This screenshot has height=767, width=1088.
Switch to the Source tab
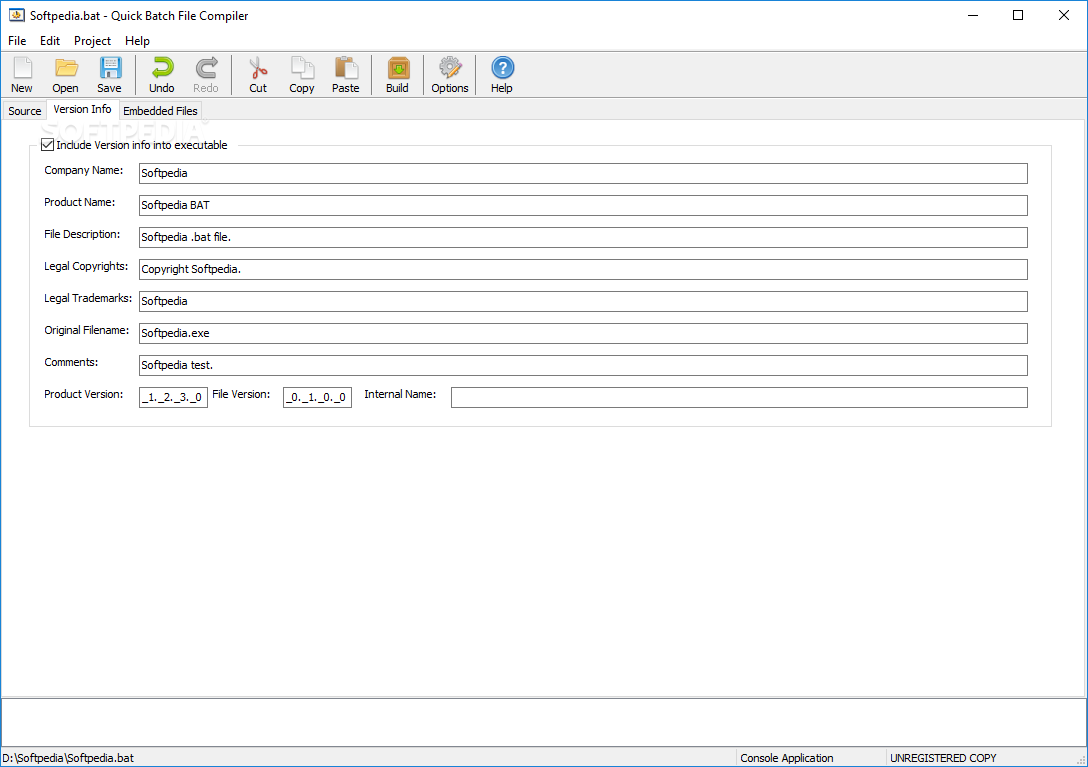coord(25,111)
